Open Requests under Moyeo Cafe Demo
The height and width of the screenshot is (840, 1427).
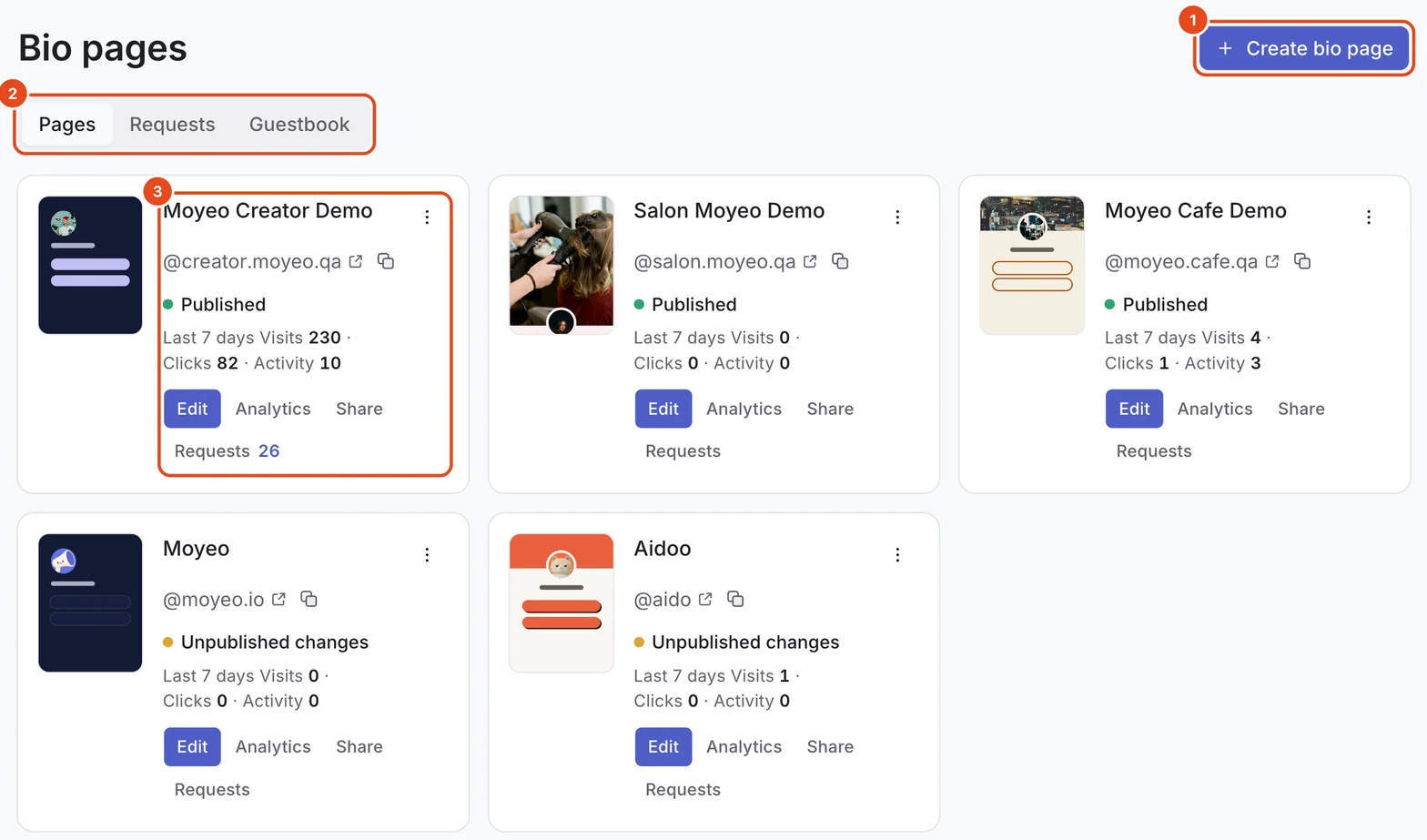pos(1154,451)
